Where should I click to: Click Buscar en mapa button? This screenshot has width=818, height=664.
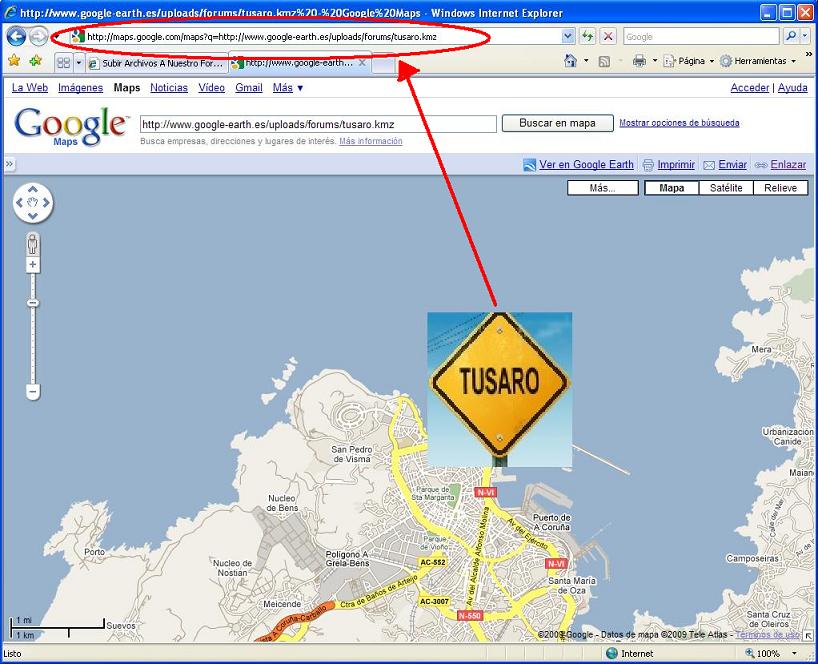(558, 123)
